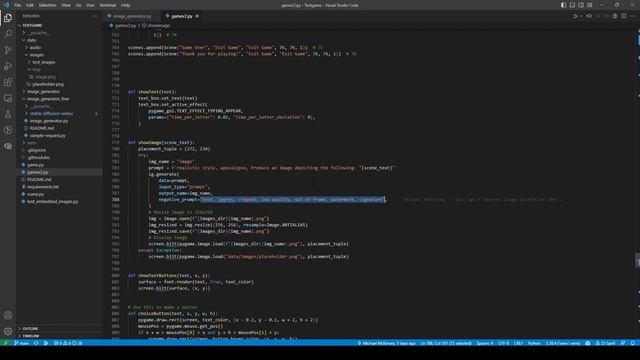Click the main branch indicator in status bar
640x360 pixels.
(x=22, y=343)
